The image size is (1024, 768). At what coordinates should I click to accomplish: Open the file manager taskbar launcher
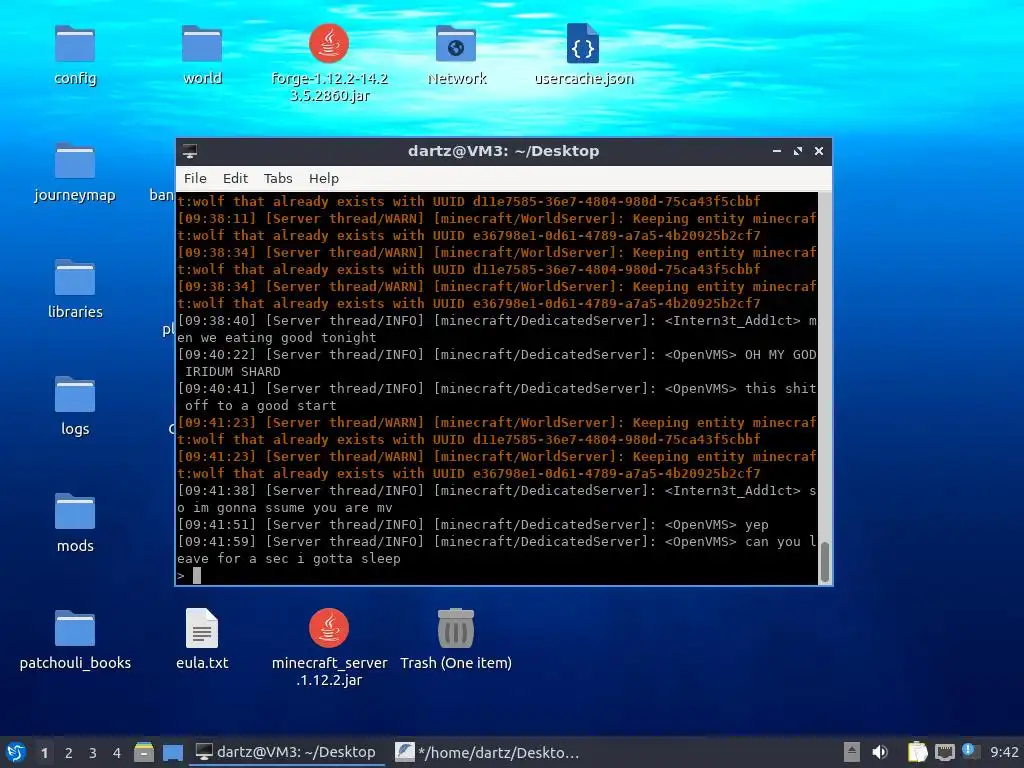click(x=144, y=752)
